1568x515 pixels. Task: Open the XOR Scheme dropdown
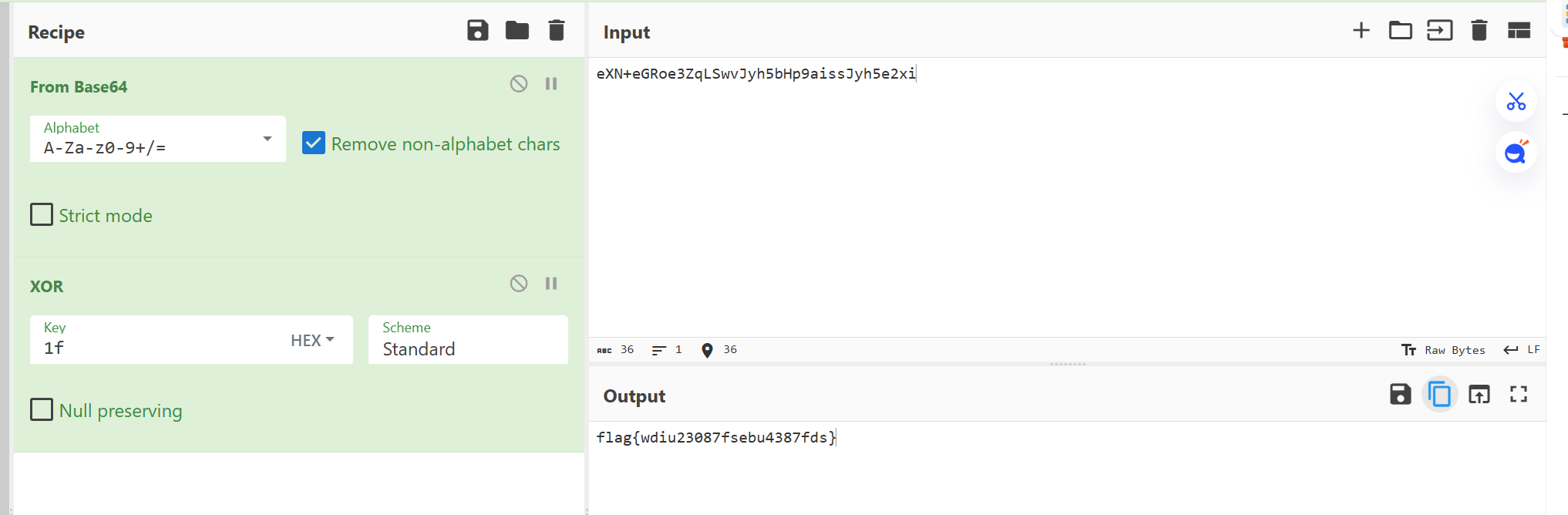click(x=467, y=340)
